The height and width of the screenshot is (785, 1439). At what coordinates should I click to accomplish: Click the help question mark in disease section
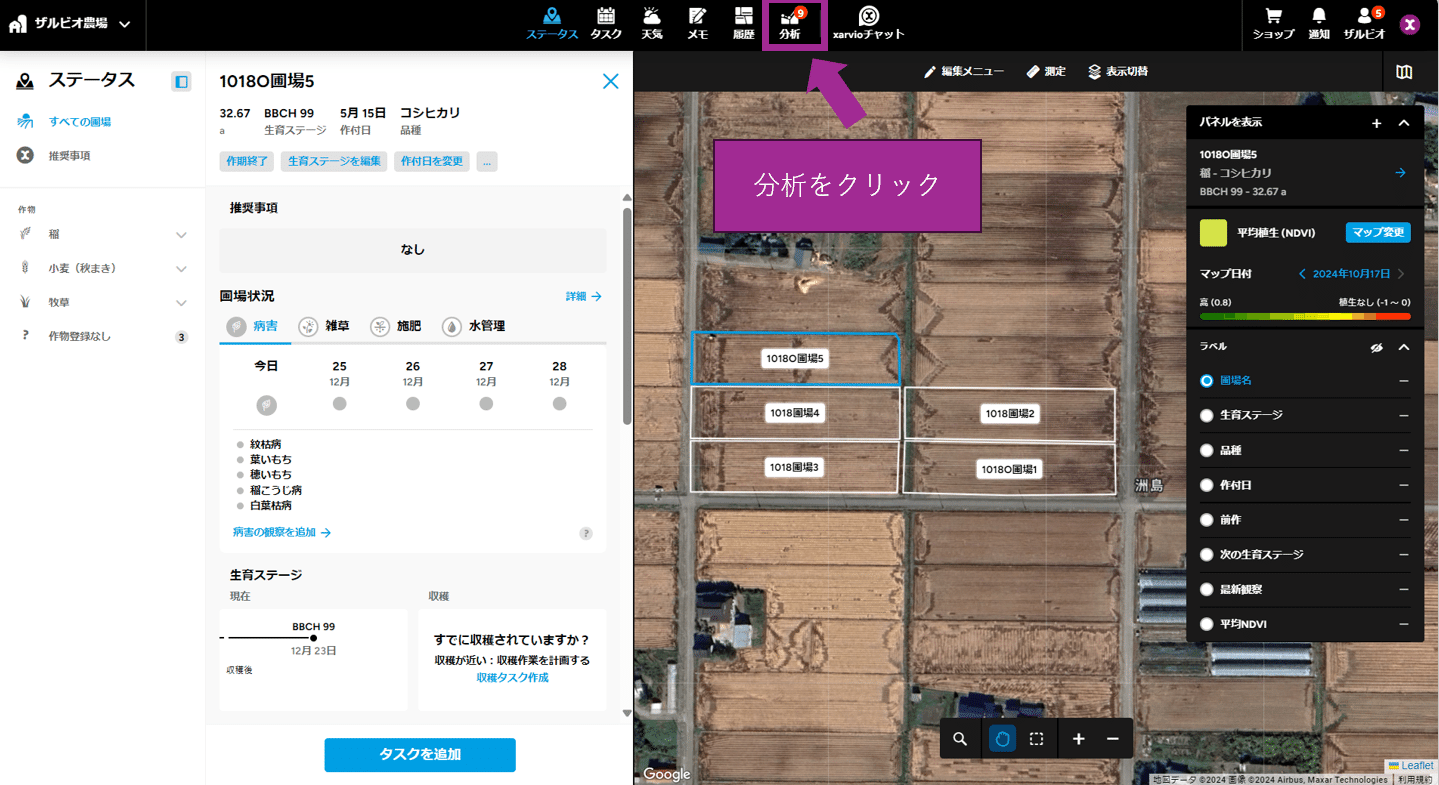coord(586,533)
